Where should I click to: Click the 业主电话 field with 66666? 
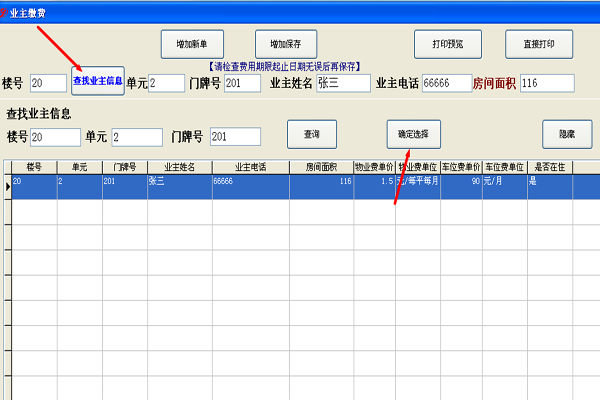click(447, 83)
